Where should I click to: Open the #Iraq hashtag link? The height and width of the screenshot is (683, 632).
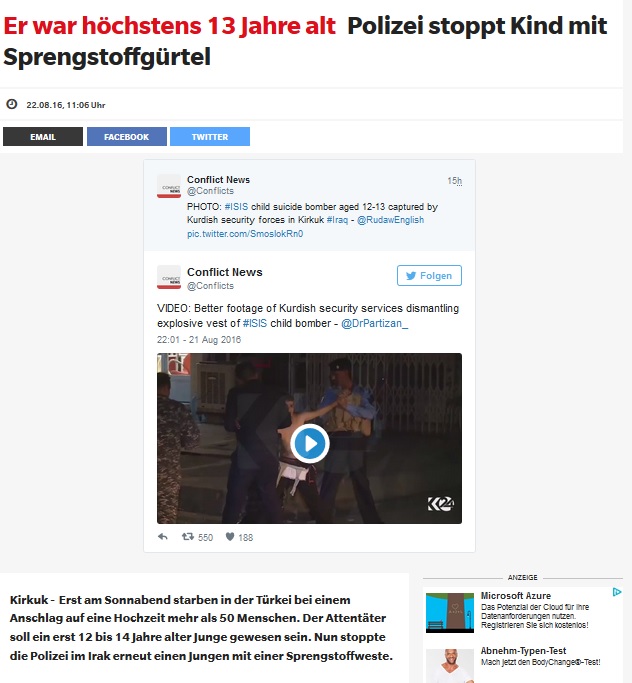coord(337,220)
